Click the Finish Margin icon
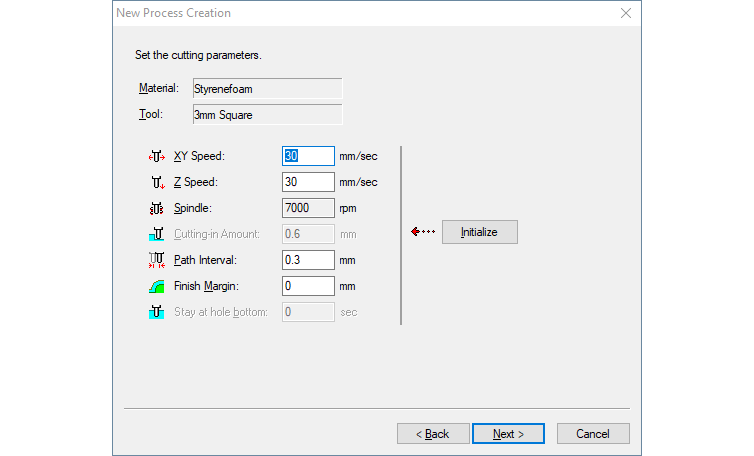 (156, 286)
